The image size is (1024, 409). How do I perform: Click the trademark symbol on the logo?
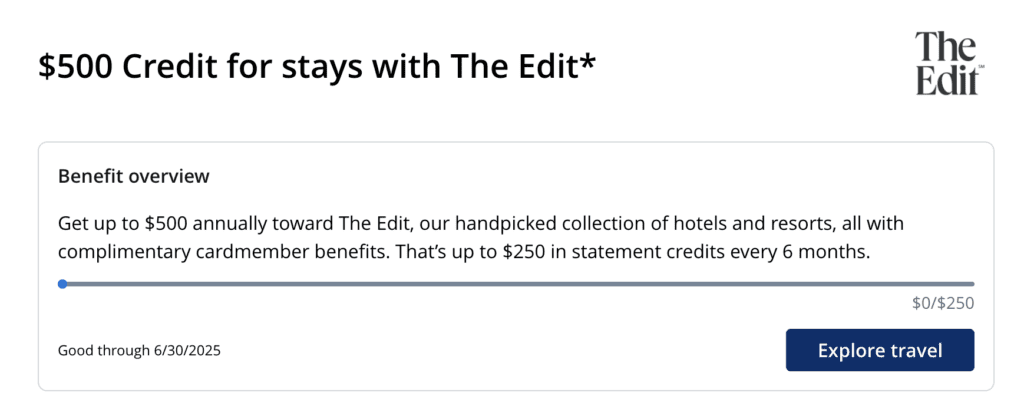click(x=981, y=69)
